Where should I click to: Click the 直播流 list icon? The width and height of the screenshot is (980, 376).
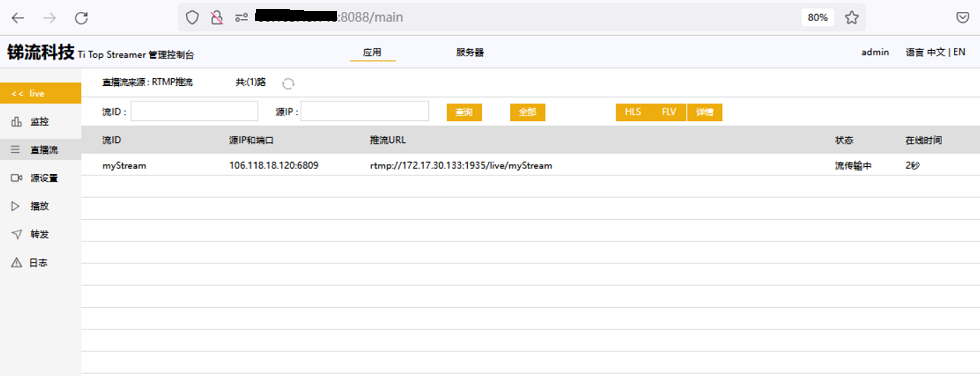pos(16,150)
